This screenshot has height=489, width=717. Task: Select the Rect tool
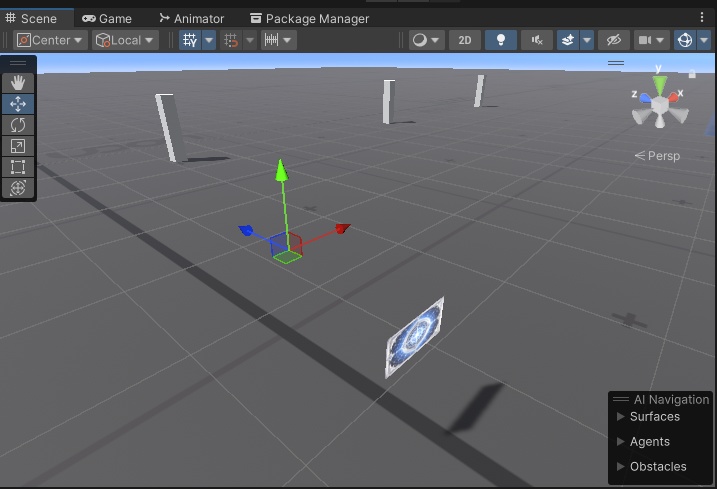click(18, 167)
